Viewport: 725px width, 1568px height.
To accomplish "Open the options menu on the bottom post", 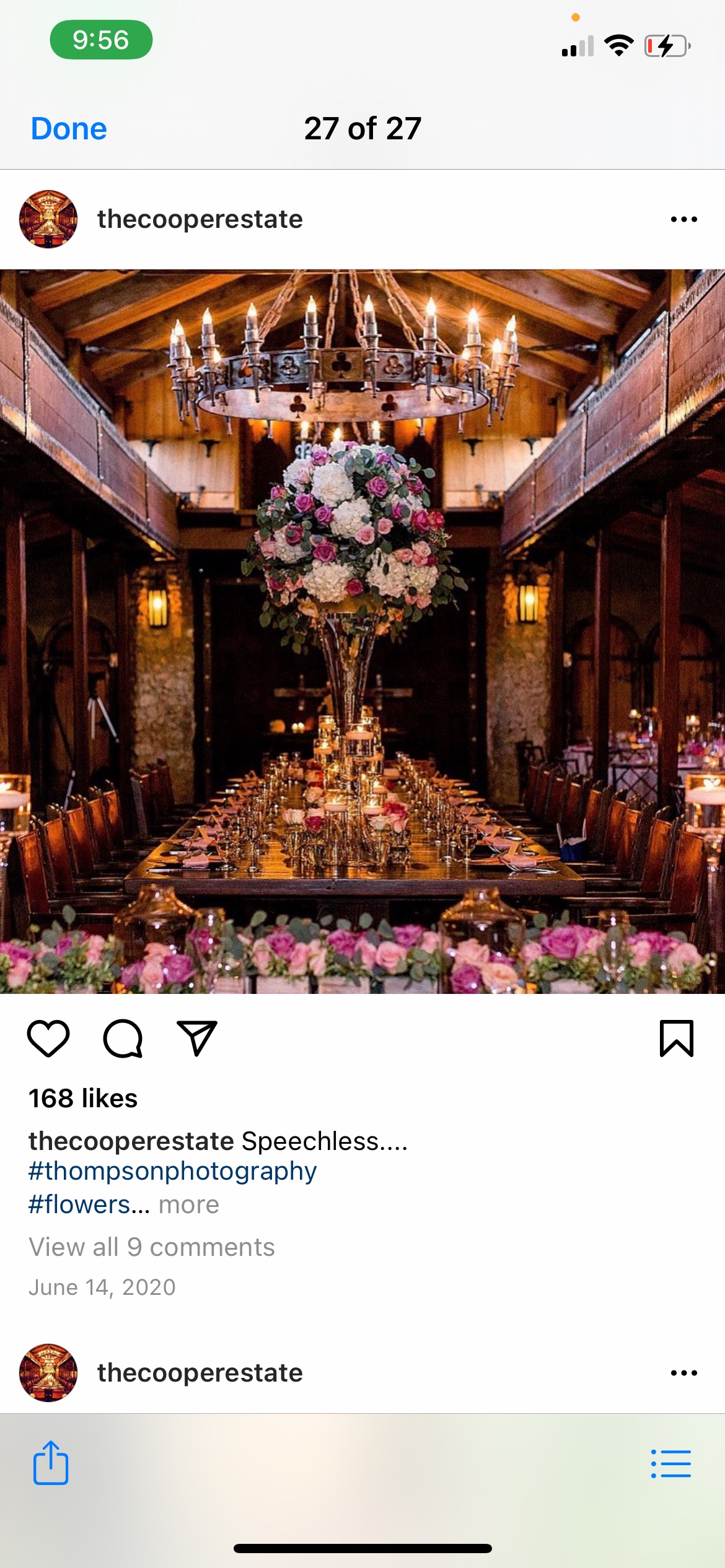I will [684, 1373].
